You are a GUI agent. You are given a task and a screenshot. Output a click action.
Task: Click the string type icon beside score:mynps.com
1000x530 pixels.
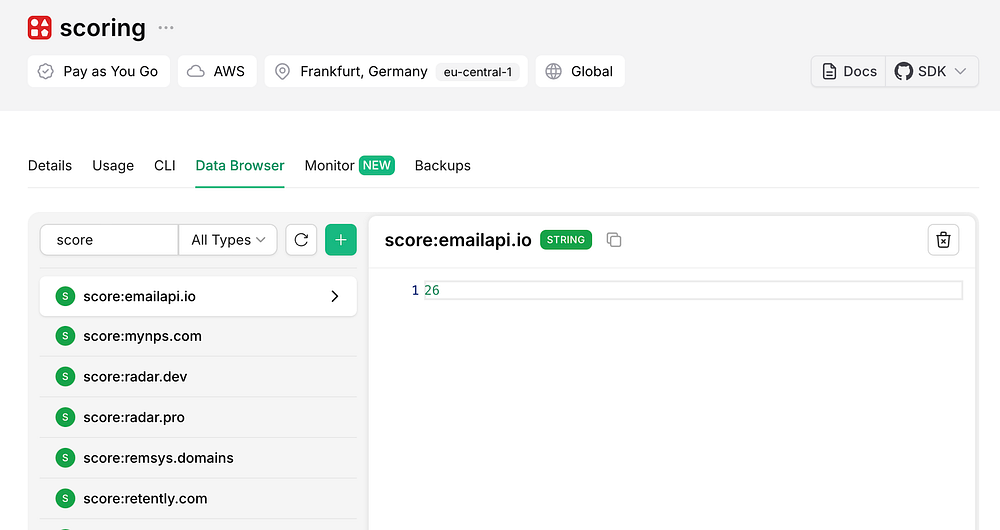pyautogui.click(x=65, y=336)
